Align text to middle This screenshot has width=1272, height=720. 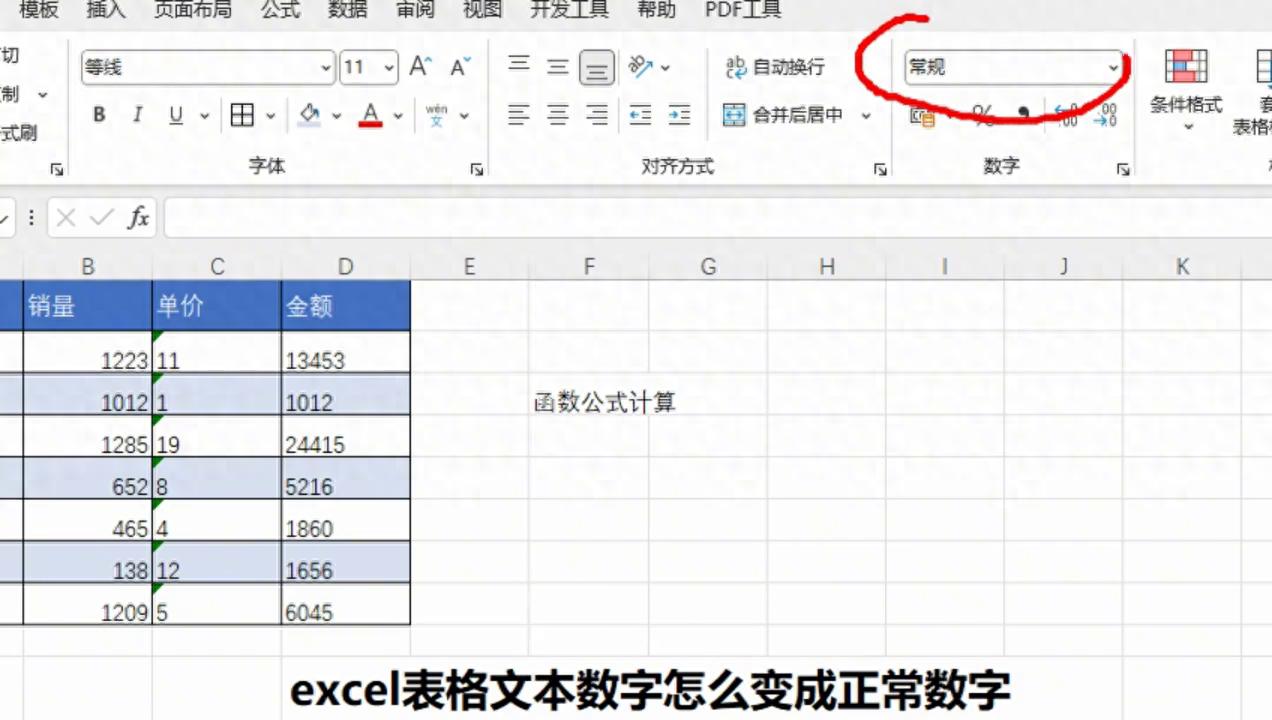pyautogui.click(x=558, y=66)
